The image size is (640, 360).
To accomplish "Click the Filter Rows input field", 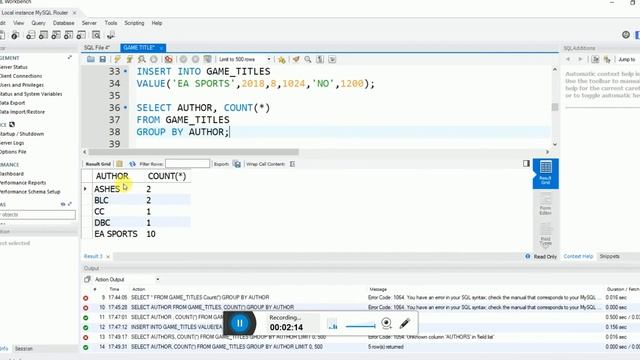I will (187, 164).
